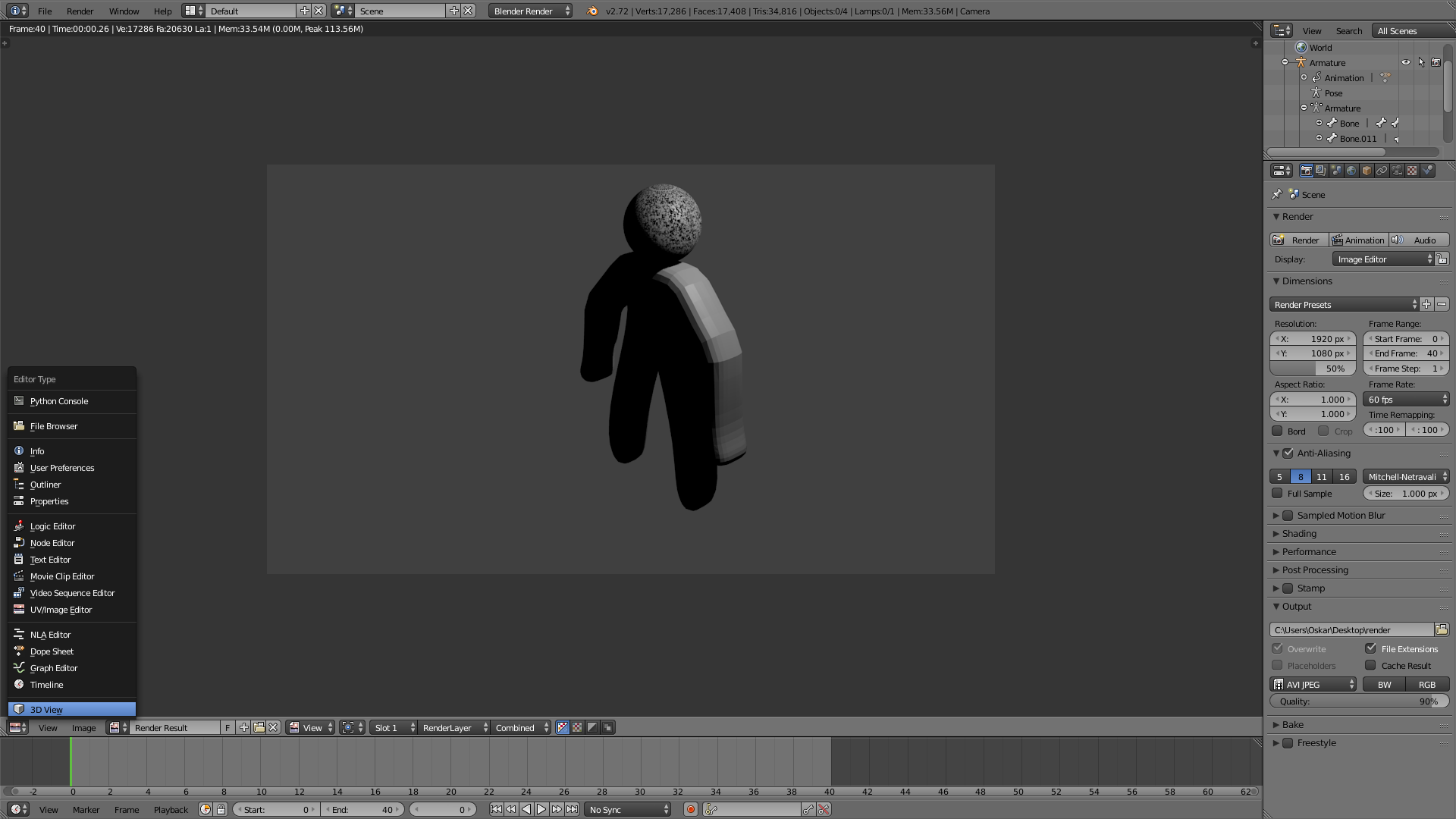Open the 60 fps frame rate dropdown

[1407, 399]
